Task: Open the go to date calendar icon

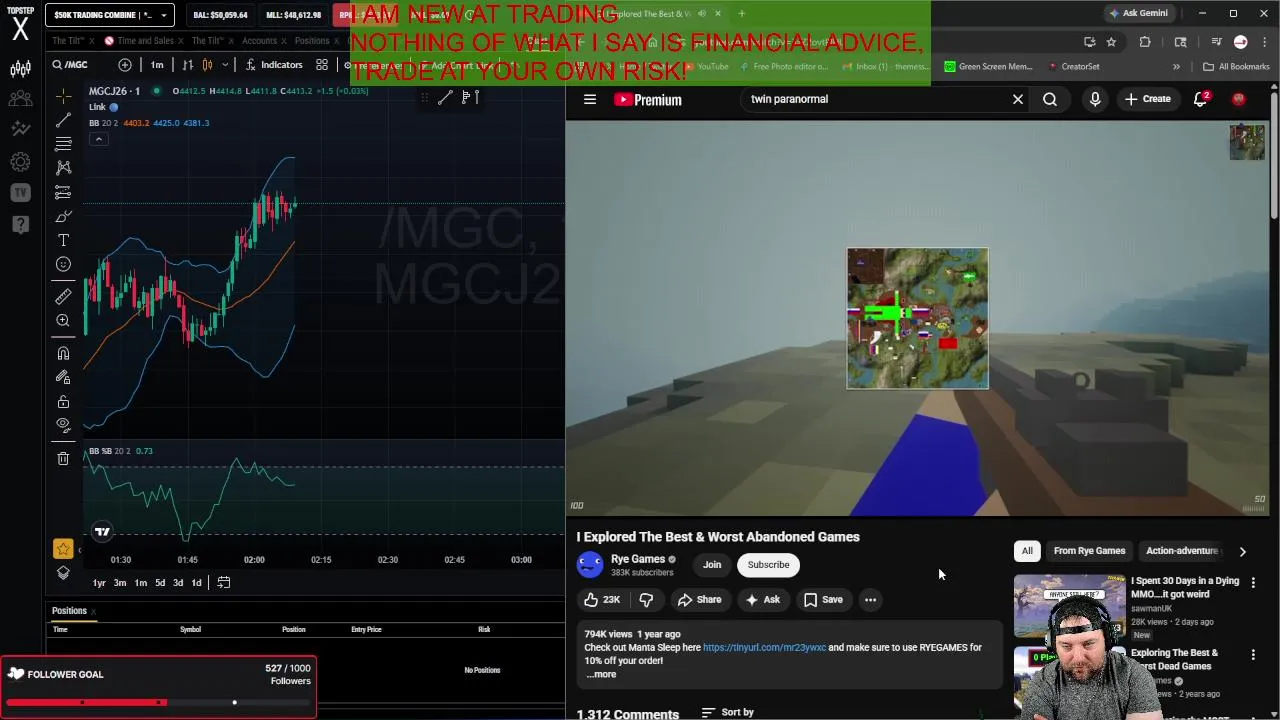Action: [224, 583]
